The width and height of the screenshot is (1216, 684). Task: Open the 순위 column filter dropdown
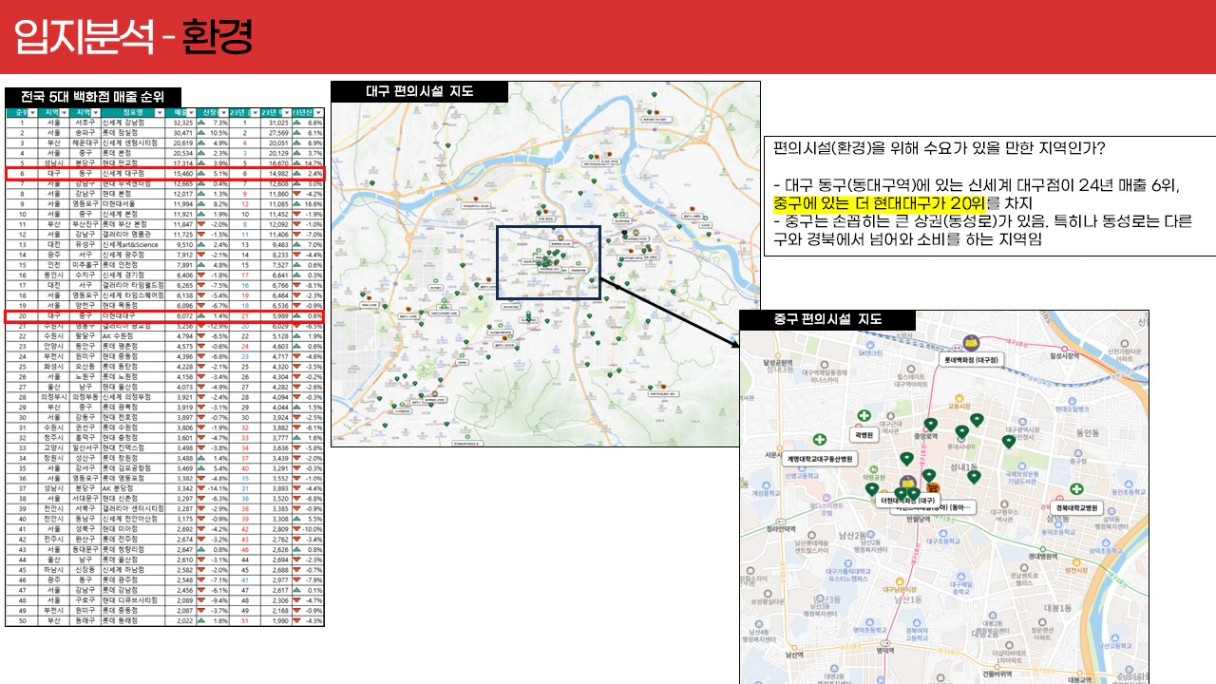34,112
